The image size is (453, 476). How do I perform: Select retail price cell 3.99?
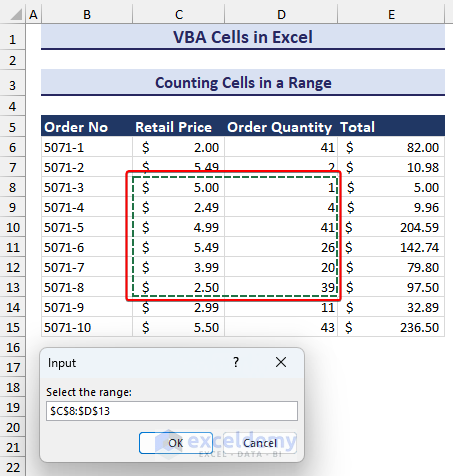[x=179, y=267]
